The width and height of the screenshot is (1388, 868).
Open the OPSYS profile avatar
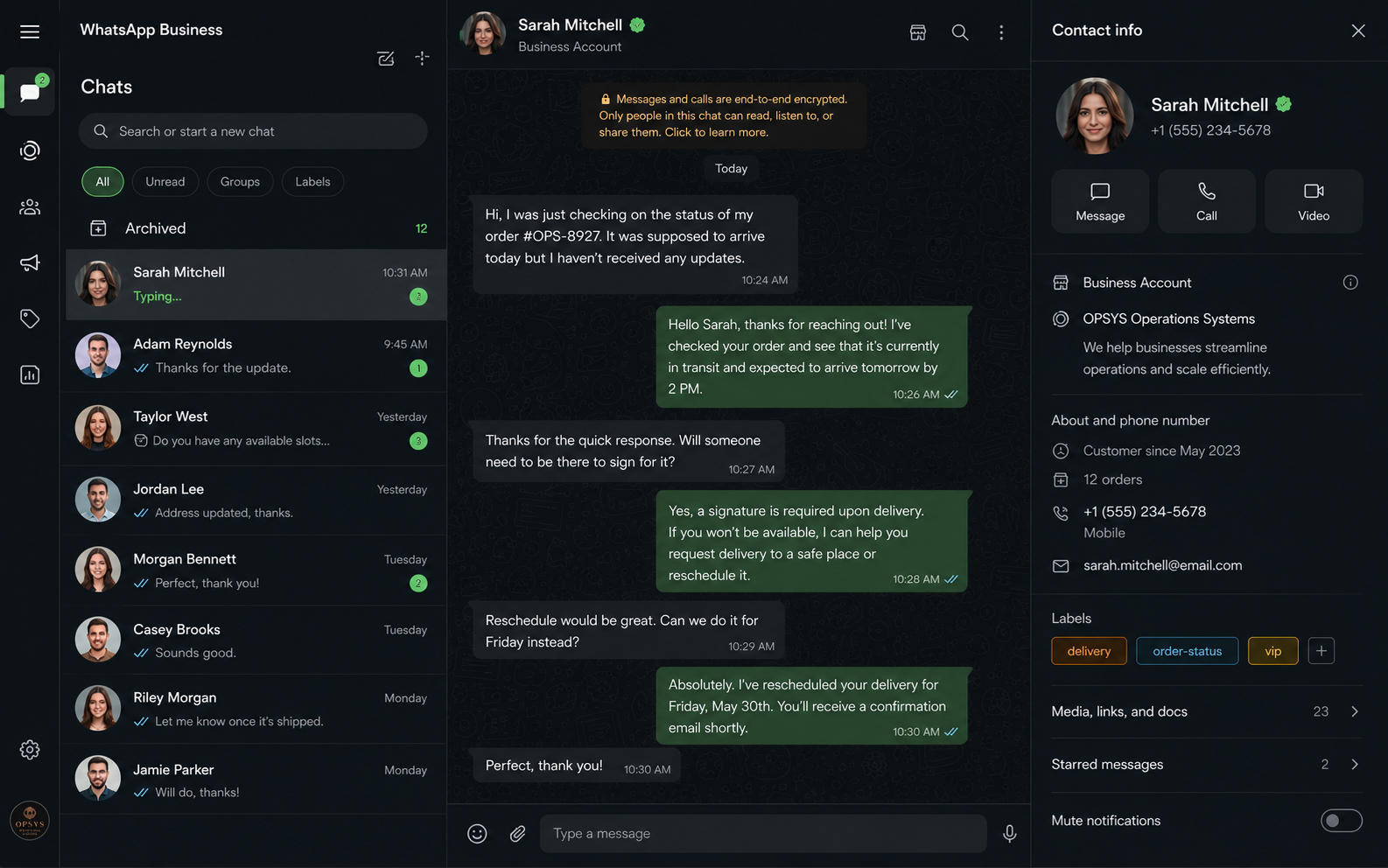coord(30,821)
